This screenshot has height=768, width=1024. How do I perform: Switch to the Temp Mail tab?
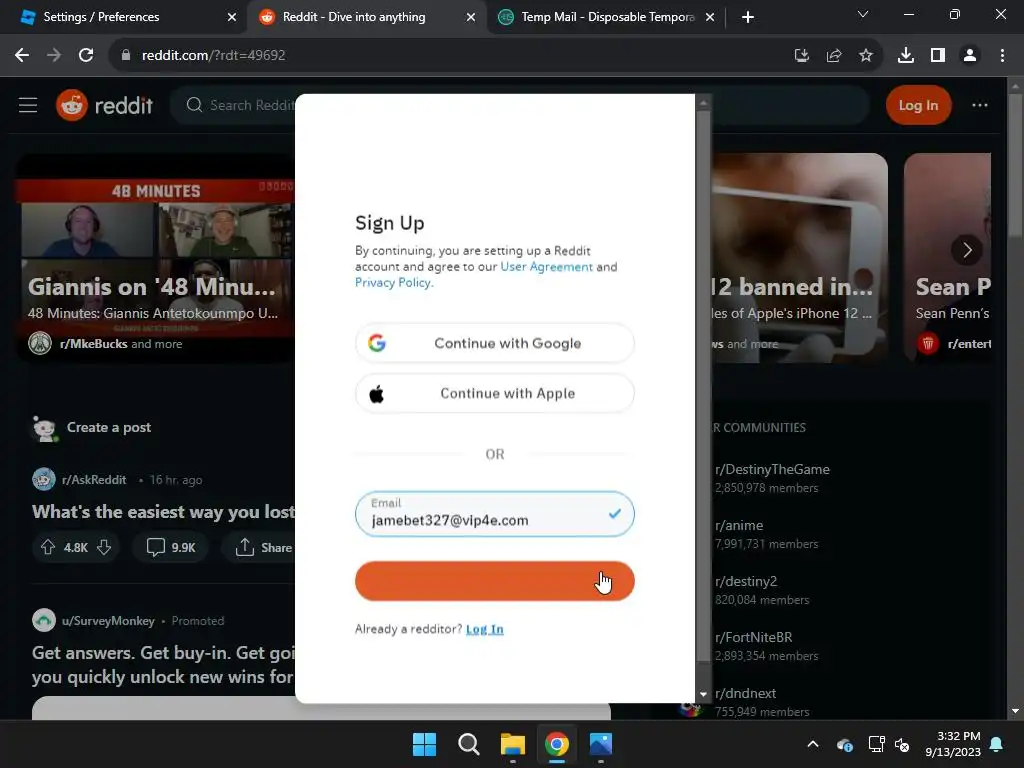(x=607, y=17)
